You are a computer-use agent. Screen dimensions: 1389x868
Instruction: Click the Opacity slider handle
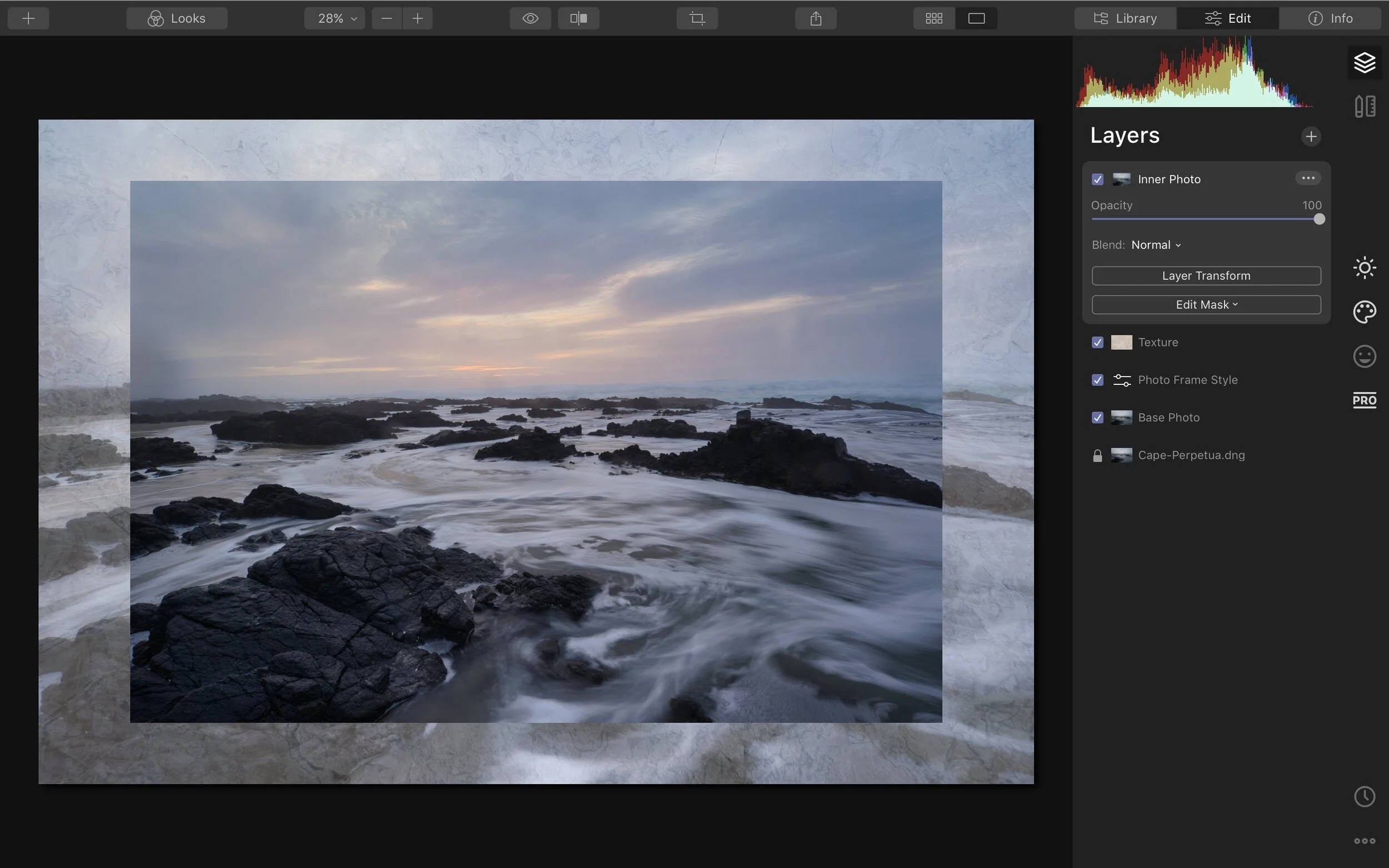[1318, 219]
